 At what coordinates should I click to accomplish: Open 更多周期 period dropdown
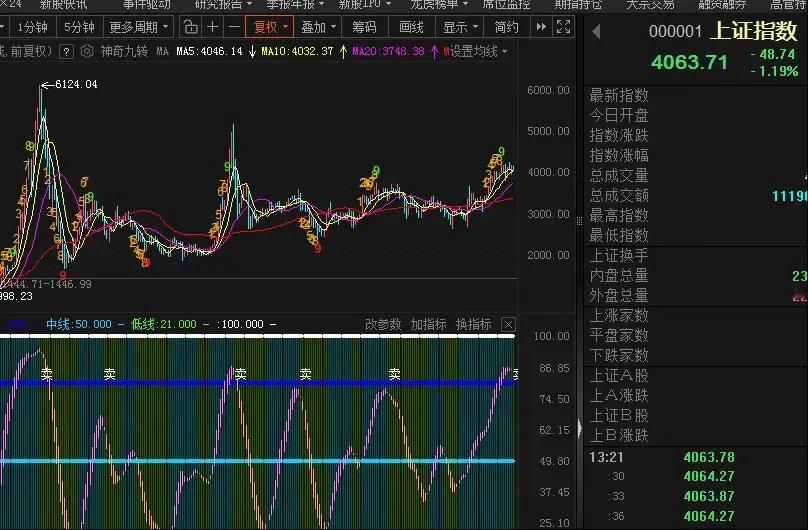tap(139, 27)
